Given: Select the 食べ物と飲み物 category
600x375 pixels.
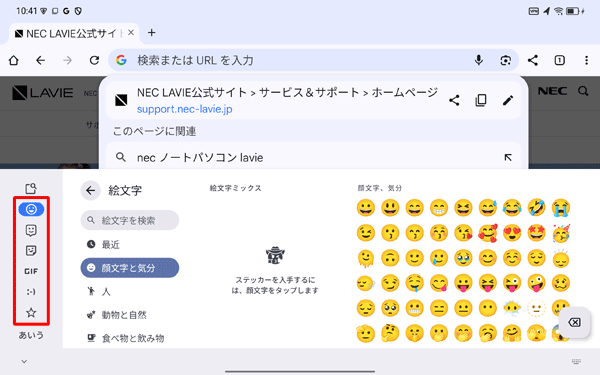Looking at the screenshot, I should (130, 338).
